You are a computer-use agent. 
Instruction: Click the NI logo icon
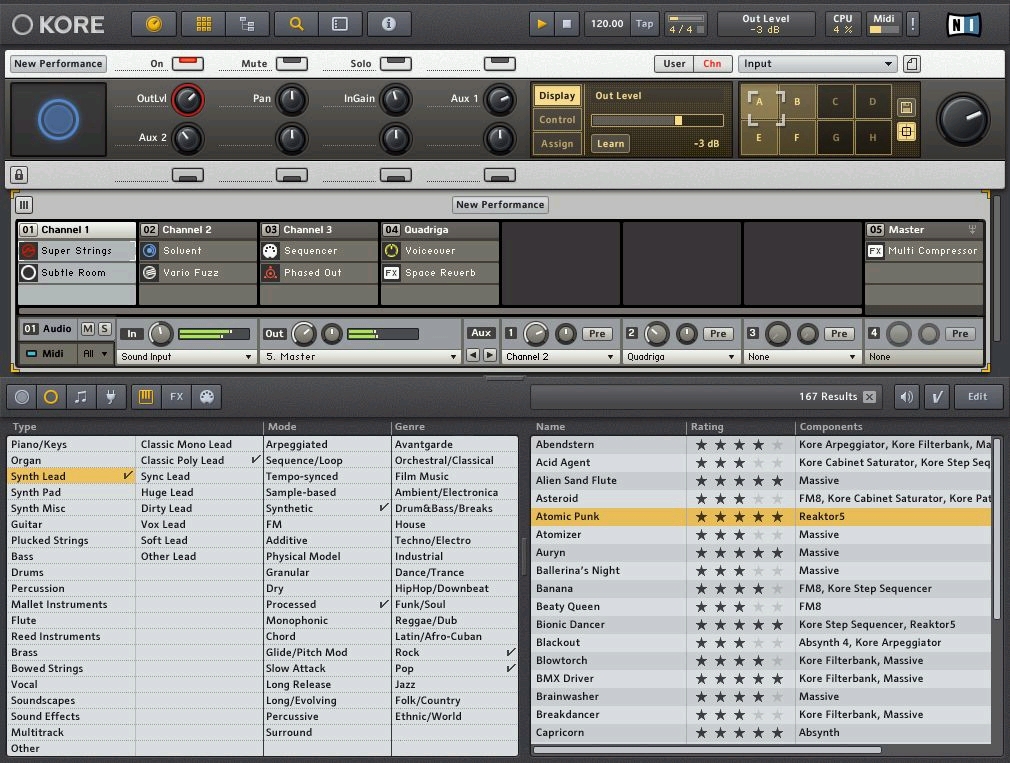pyautogui.click(x=964, y=24)
